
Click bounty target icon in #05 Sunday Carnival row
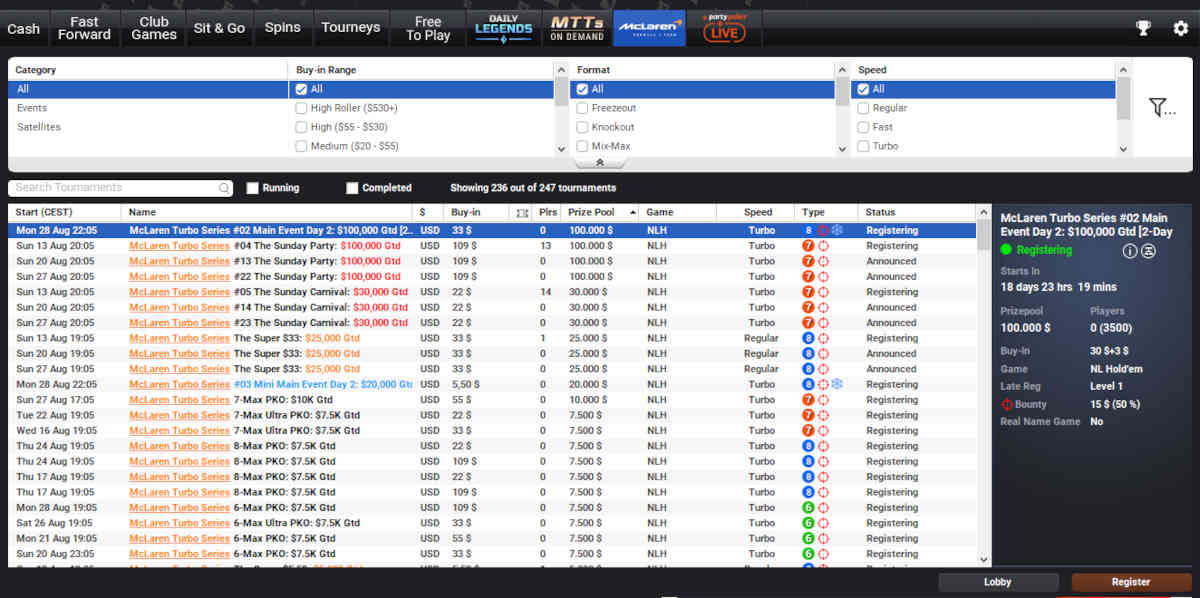tap(823, 292)
